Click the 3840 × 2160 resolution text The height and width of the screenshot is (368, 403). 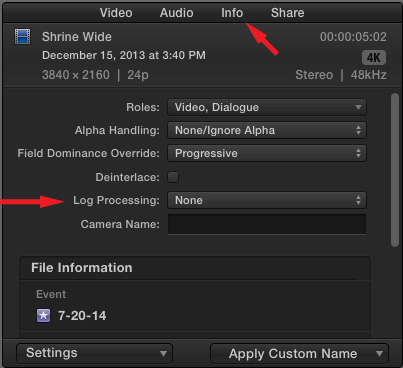(76, 75)
